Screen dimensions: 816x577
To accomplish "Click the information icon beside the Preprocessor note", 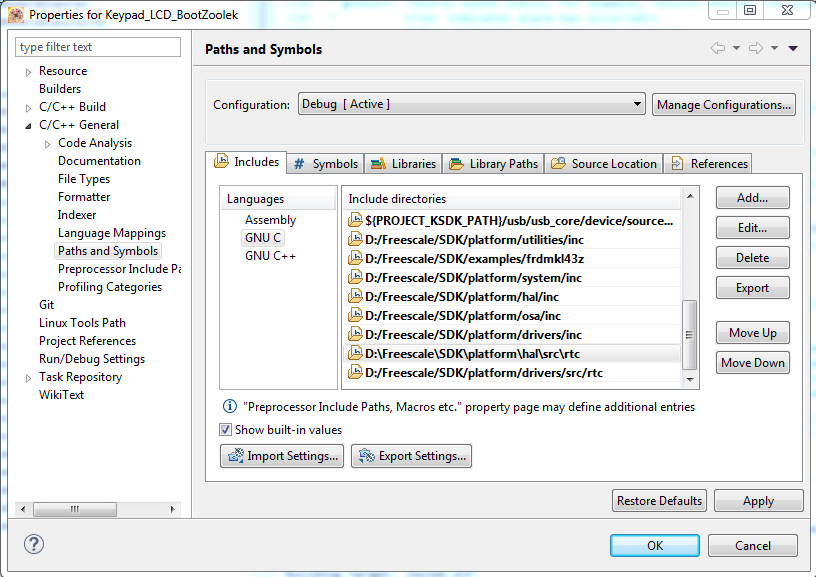I will click(230, 406).
